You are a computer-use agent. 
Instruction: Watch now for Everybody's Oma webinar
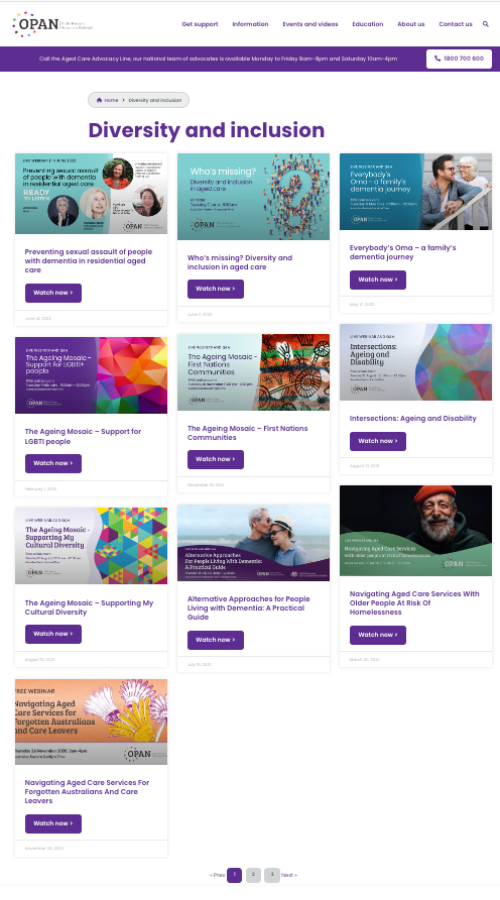tap(378, 280)
